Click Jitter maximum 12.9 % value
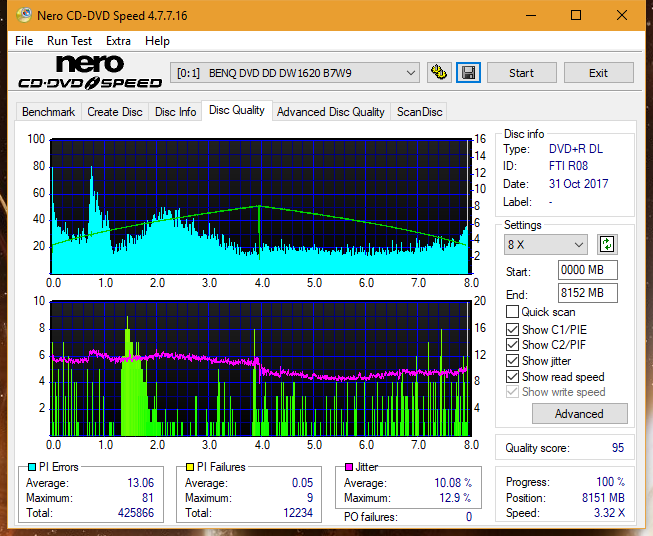The width and height of the screenshot is (653, 536). click(x=456, y=498)
